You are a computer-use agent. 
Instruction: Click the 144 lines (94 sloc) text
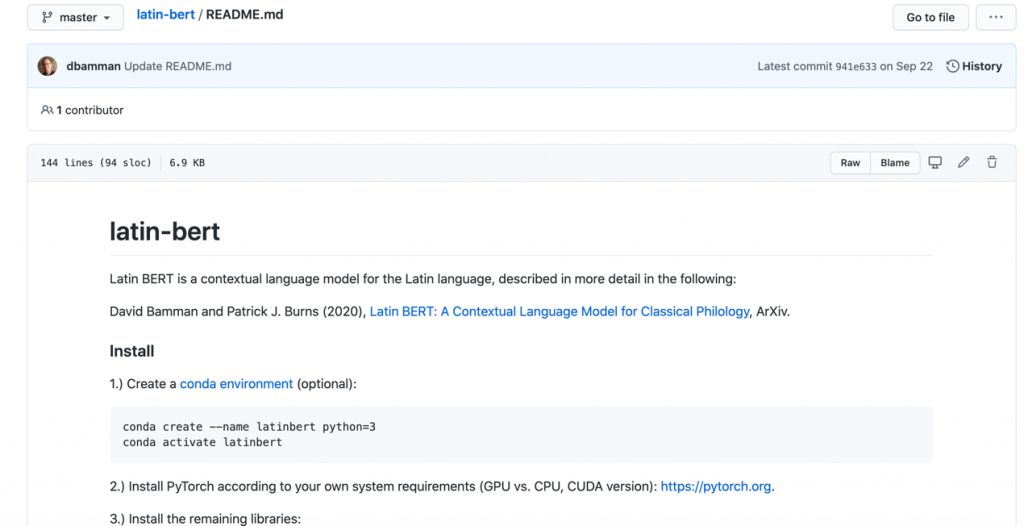click(95, 163)
